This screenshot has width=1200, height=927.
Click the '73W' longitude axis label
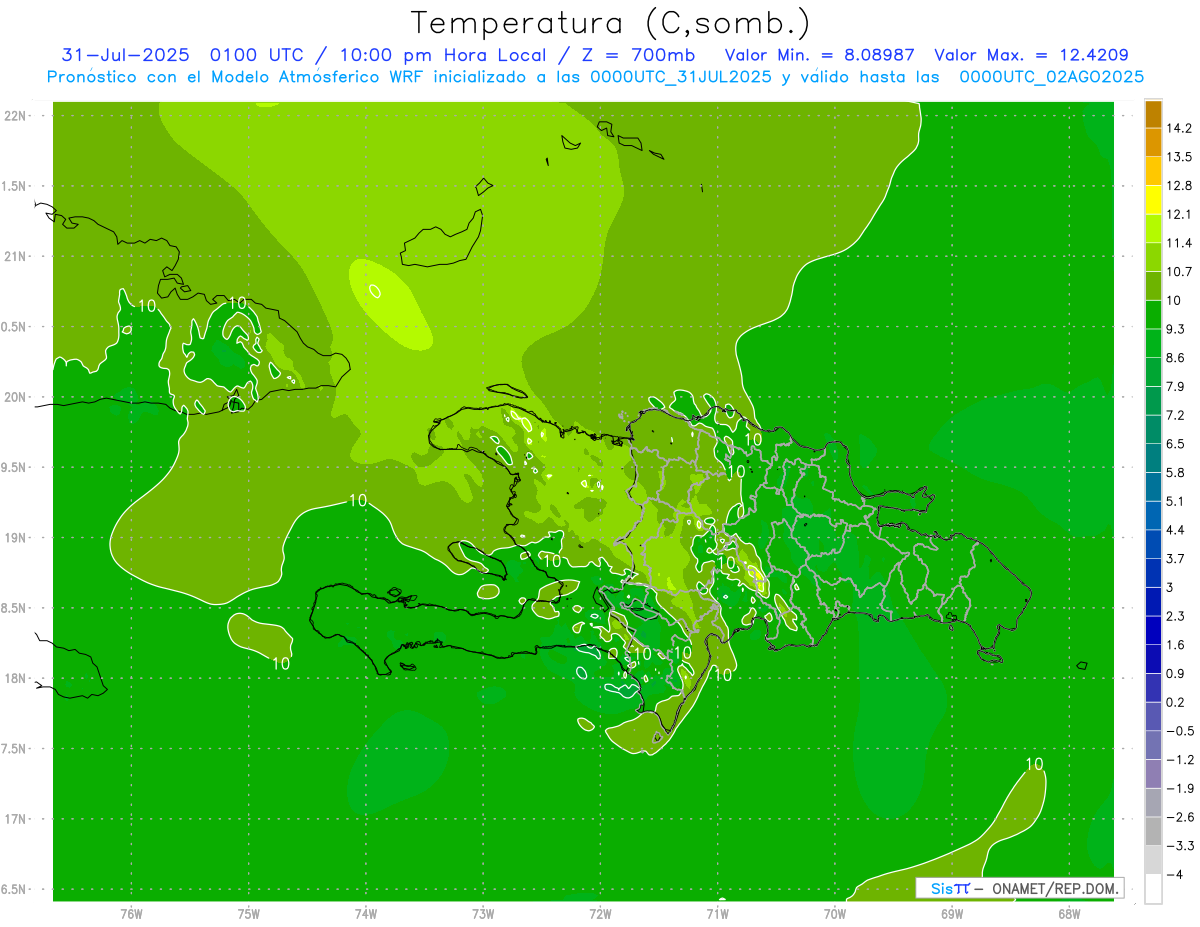[x=483, y=914]
